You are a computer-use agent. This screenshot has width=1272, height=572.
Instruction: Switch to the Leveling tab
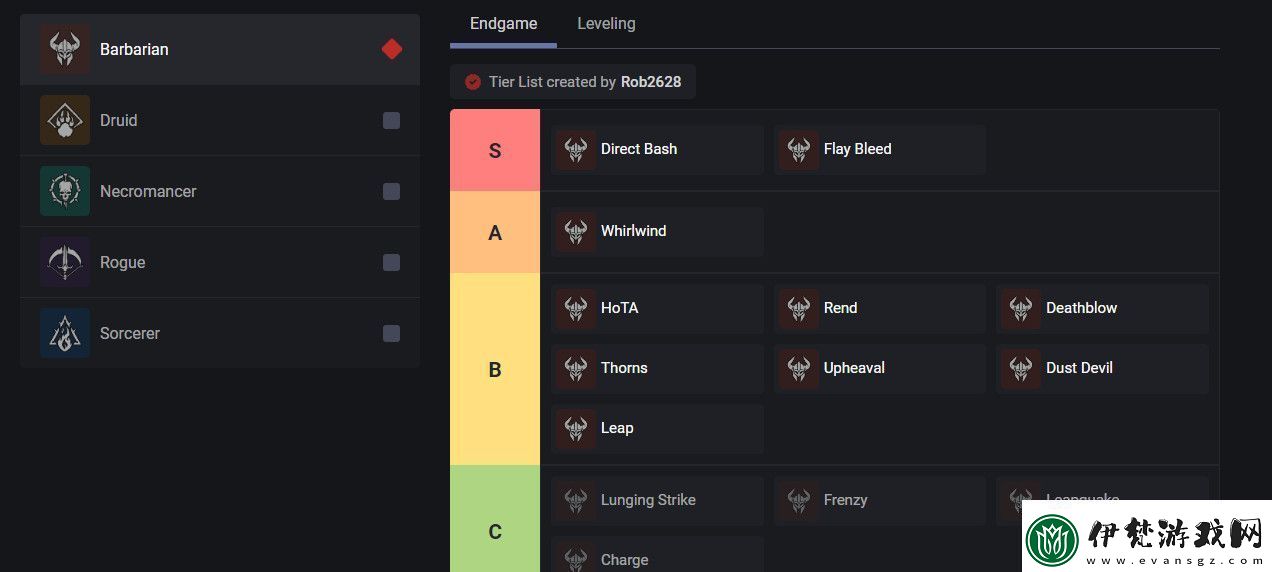click(x=606, y=23)
